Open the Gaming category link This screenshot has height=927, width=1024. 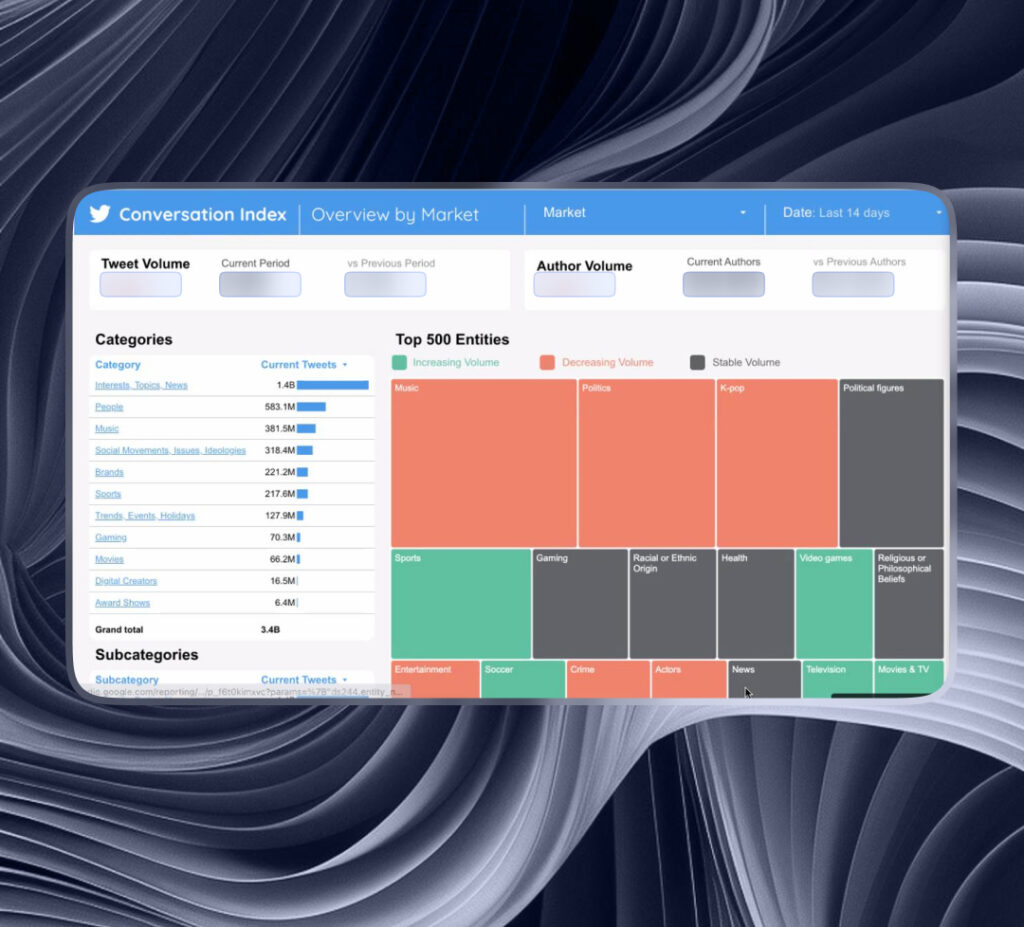click(x=111, y=537)
